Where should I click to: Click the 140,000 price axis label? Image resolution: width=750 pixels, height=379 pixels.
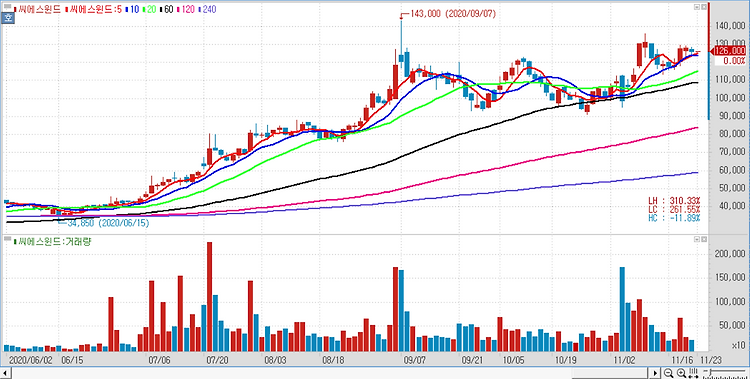pyautogui.click(x=730, y=26)
